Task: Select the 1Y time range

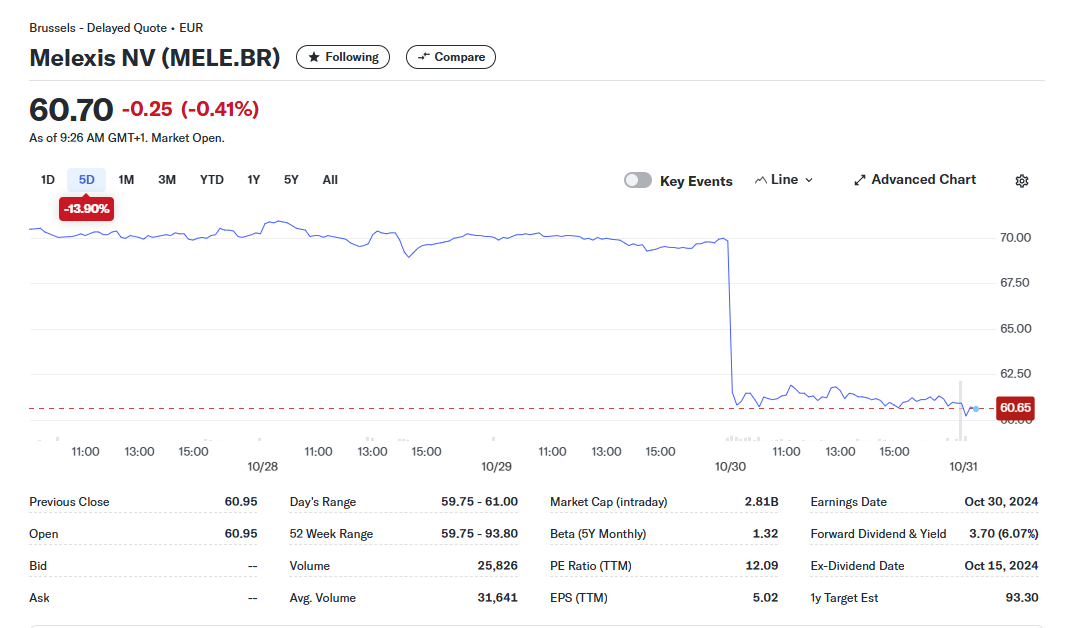Action: coord(254,180)
